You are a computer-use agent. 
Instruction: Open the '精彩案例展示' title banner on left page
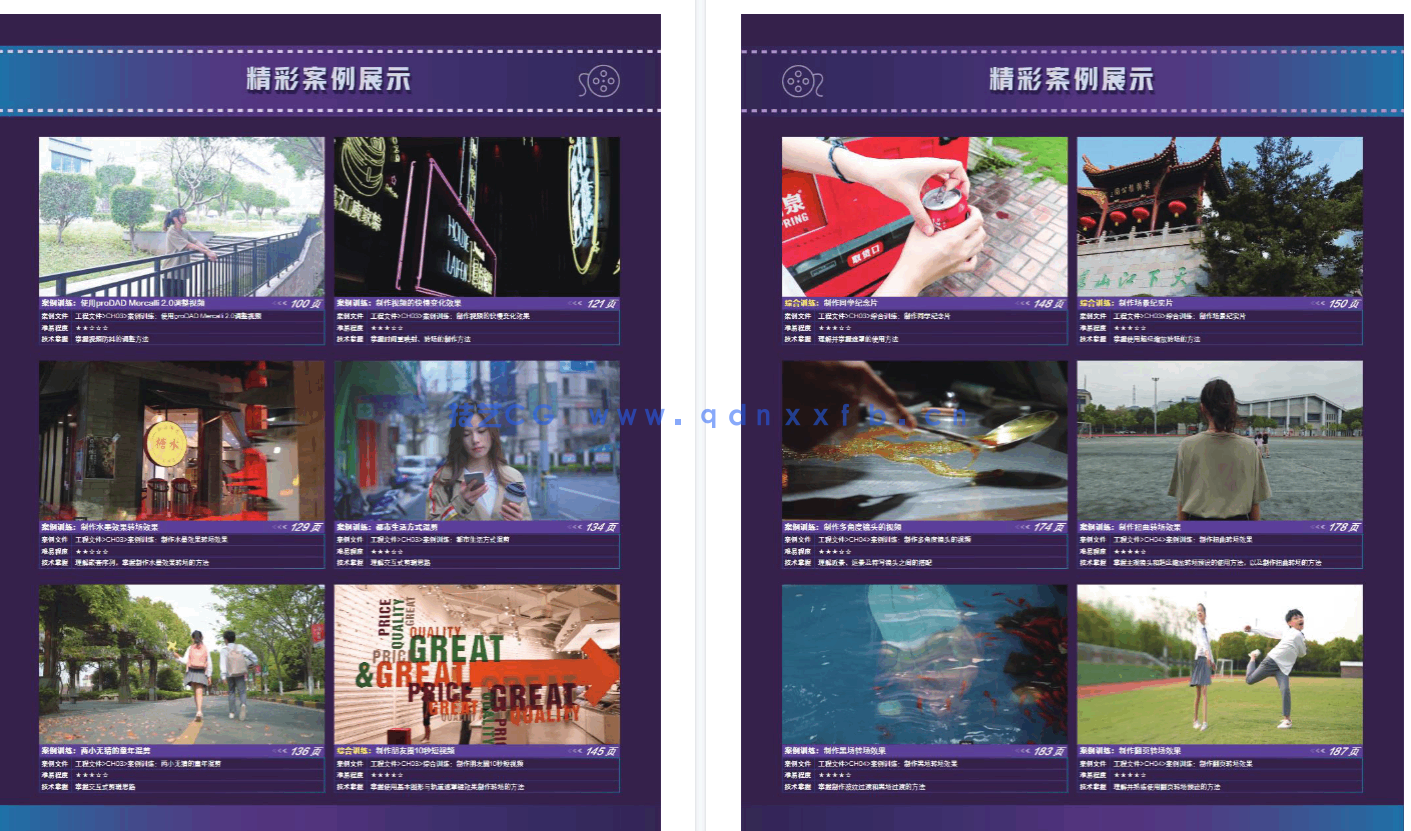tap(330, 81)
